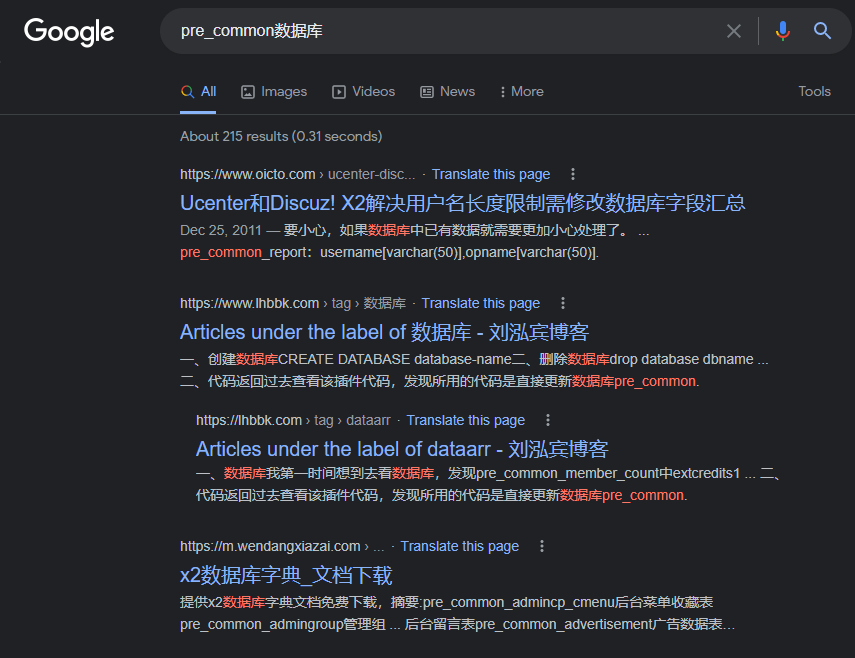Open the More search options menu
The width and height of the screenshot is (855, 658).
[522, 92]
